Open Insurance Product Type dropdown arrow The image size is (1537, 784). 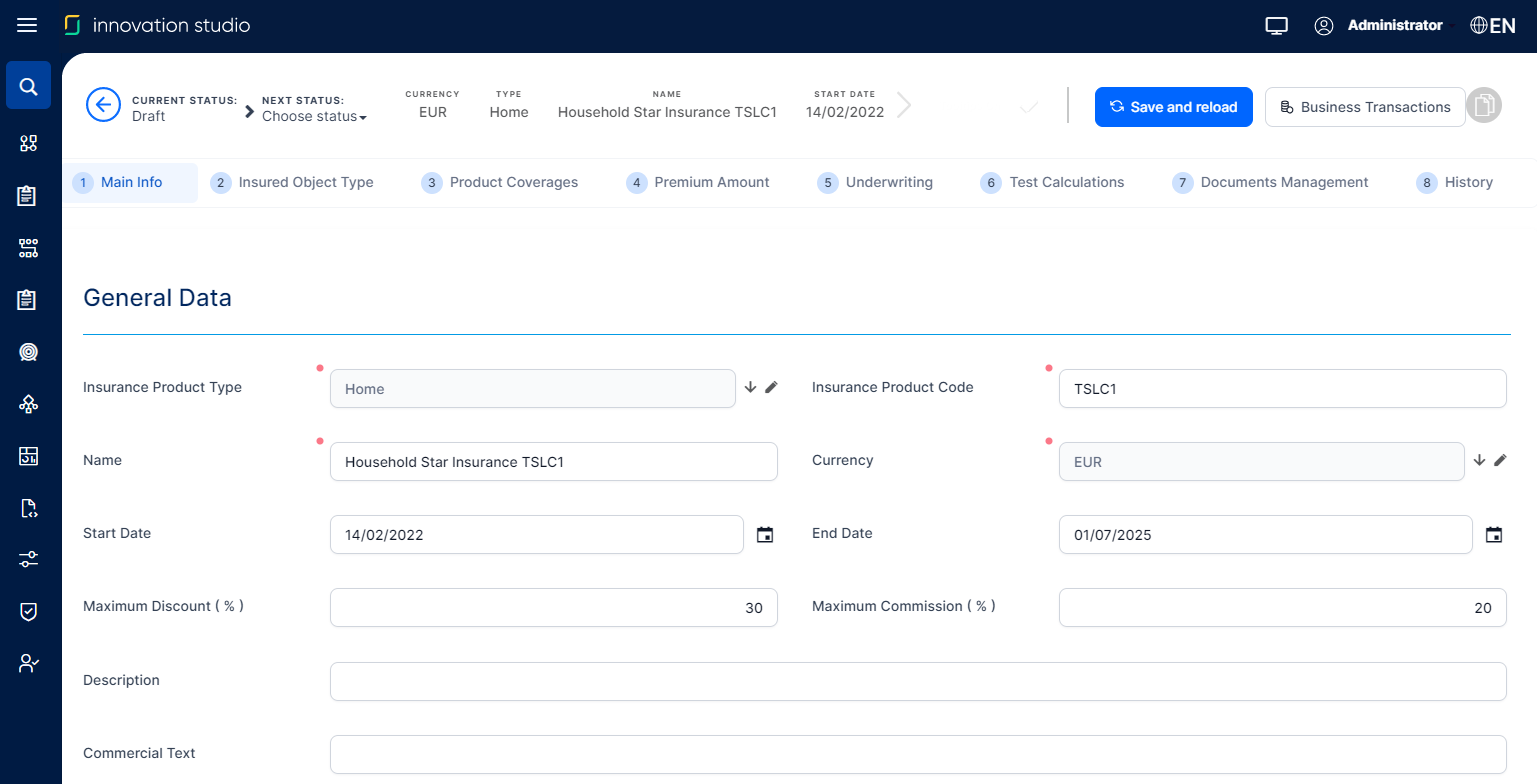[751, 387]
